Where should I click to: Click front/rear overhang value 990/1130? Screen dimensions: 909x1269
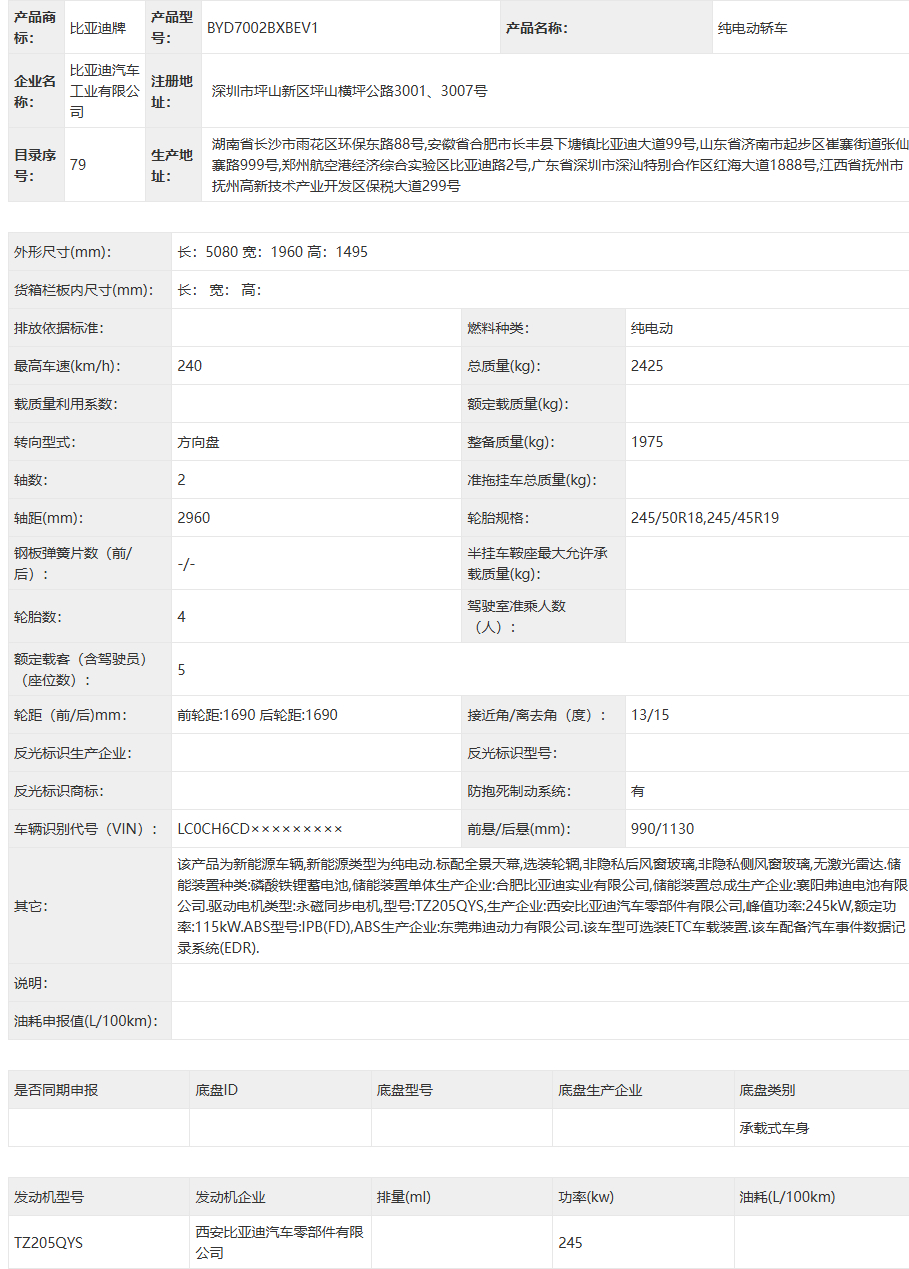pyautogui.click(x=662, y=829)
